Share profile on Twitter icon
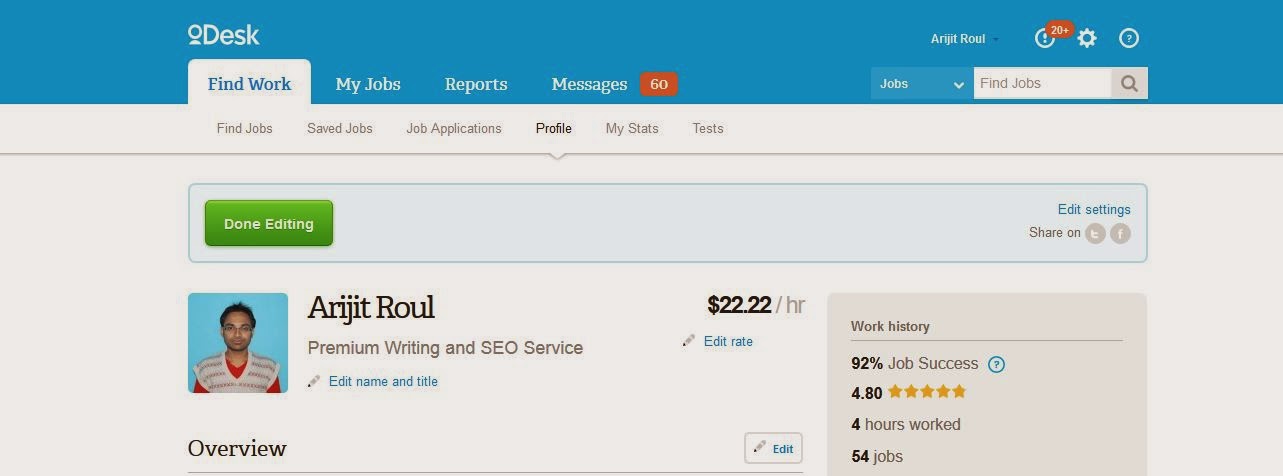Image resolution: width=1283 pixels, height=476 pixels. pos(1096,234)
